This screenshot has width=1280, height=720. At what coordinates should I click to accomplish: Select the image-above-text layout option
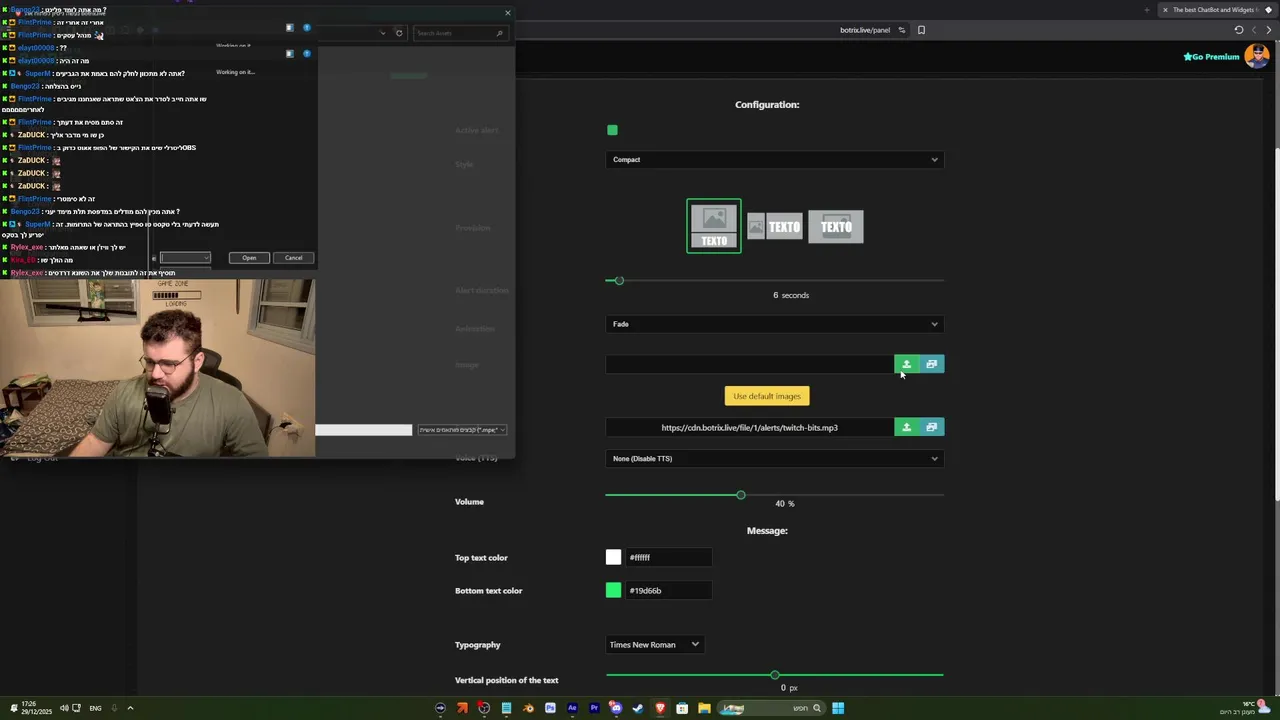pyautogui.click(x=714, y=226)
